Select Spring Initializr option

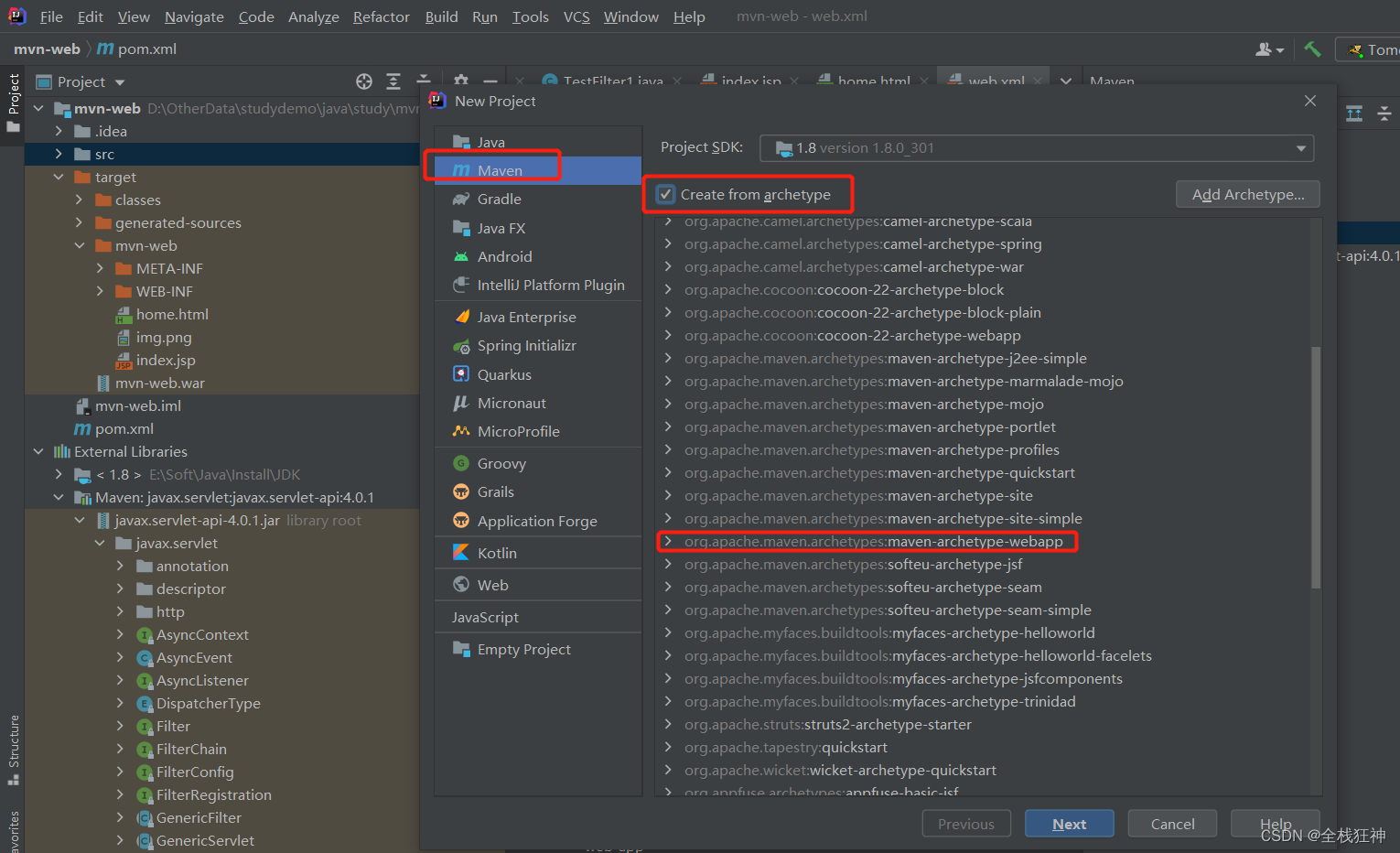click(x=538, y=345)
